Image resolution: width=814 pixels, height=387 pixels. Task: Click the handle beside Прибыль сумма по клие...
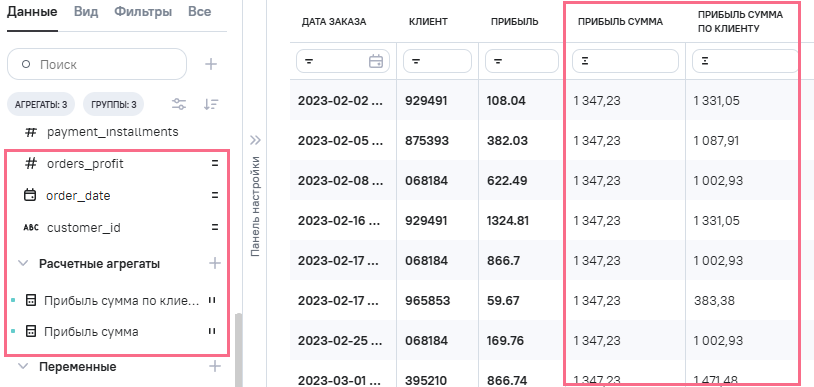click(x=212, y=300)
